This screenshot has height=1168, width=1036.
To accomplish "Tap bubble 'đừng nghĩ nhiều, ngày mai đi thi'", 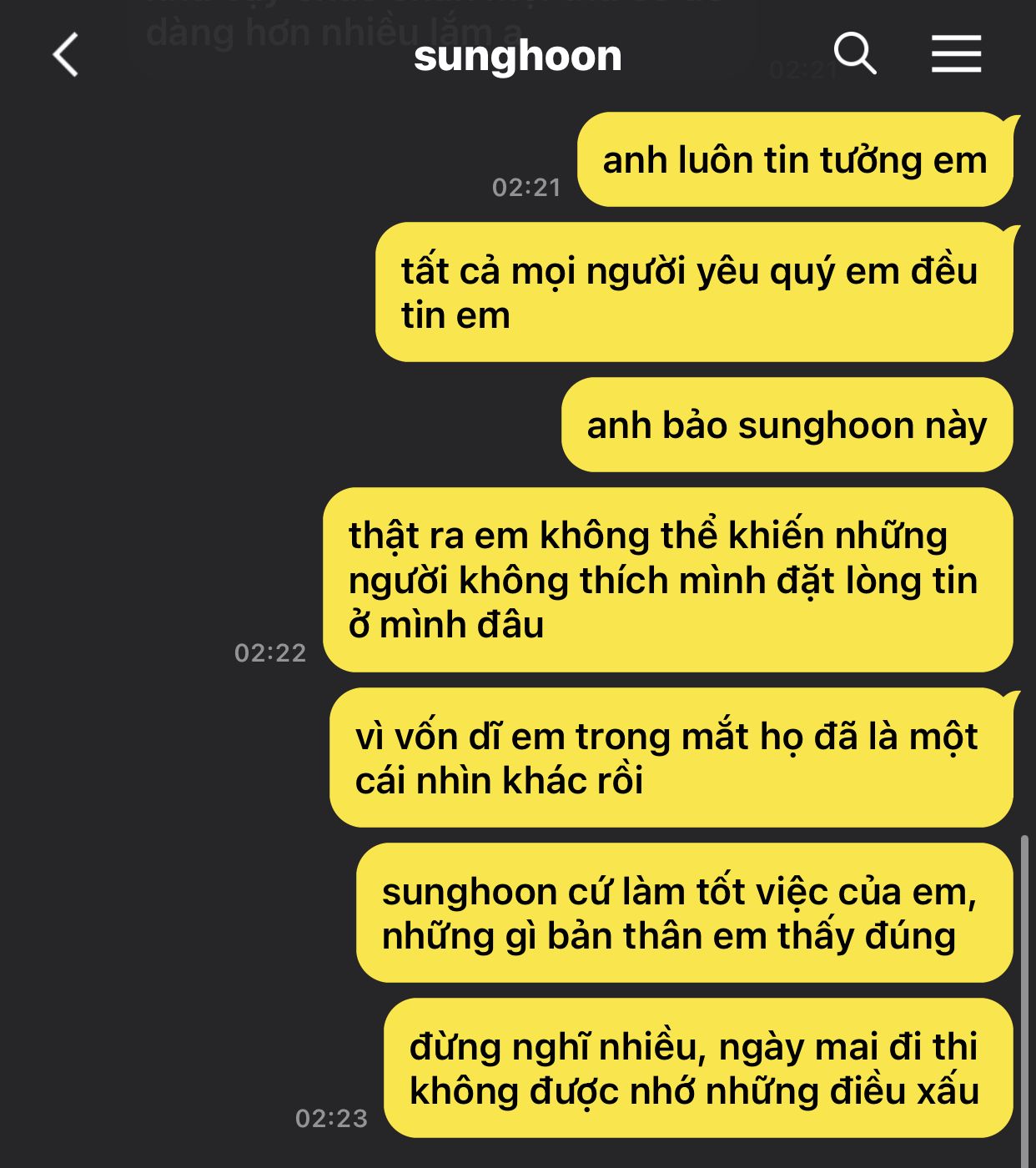I will (698, 1068).
